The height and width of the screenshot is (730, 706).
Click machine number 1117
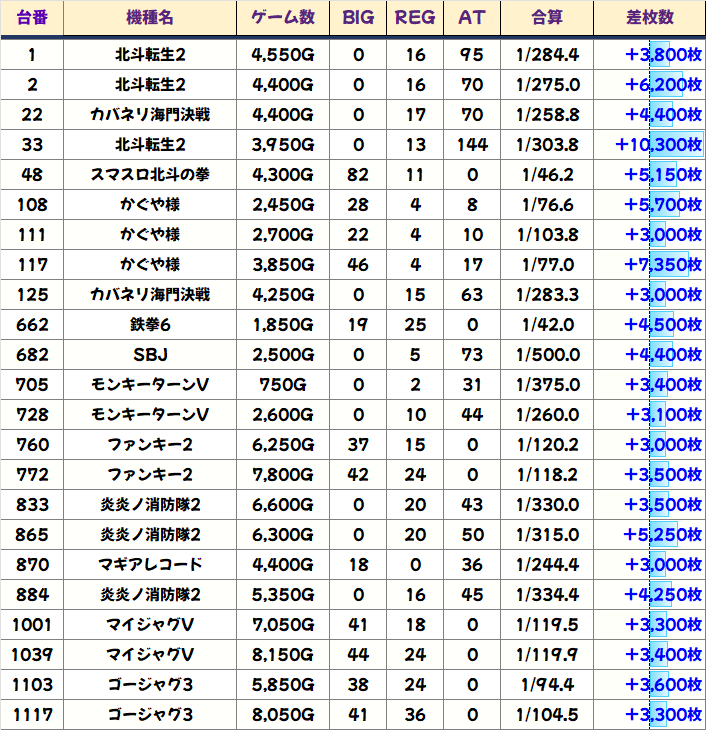32,715
